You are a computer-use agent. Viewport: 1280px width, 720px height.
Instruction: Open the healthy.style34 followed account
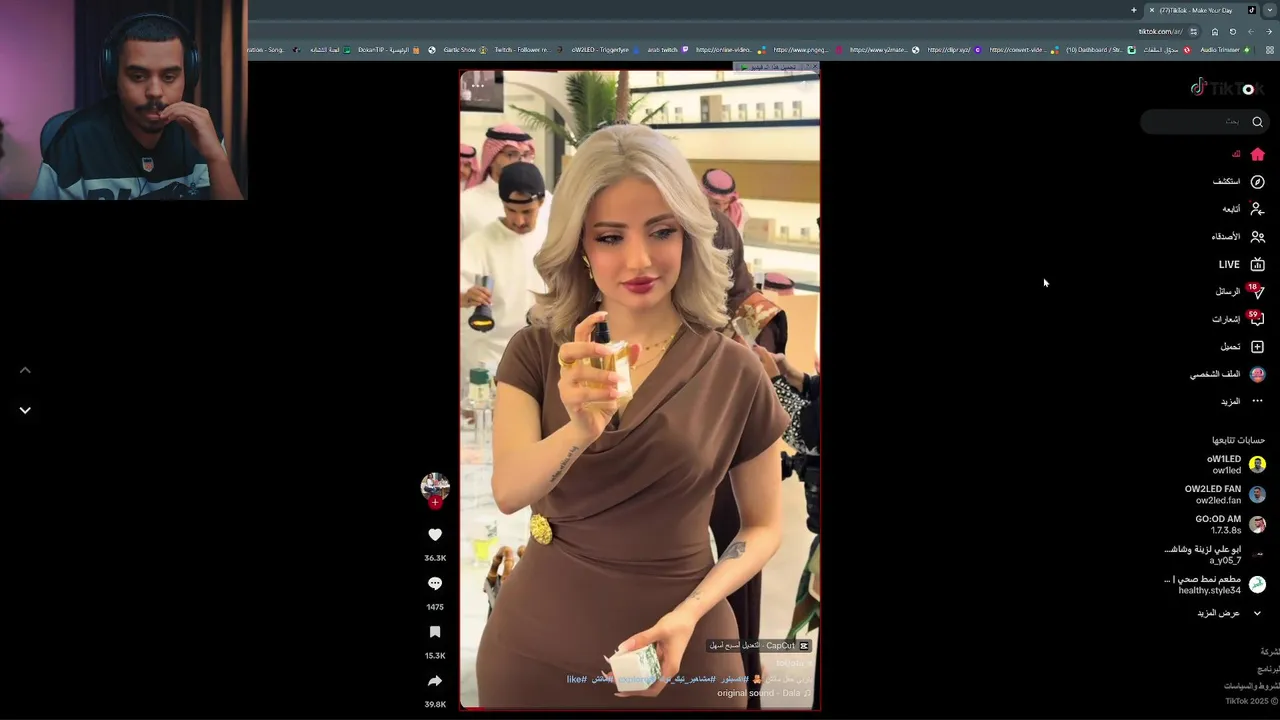1215,584
